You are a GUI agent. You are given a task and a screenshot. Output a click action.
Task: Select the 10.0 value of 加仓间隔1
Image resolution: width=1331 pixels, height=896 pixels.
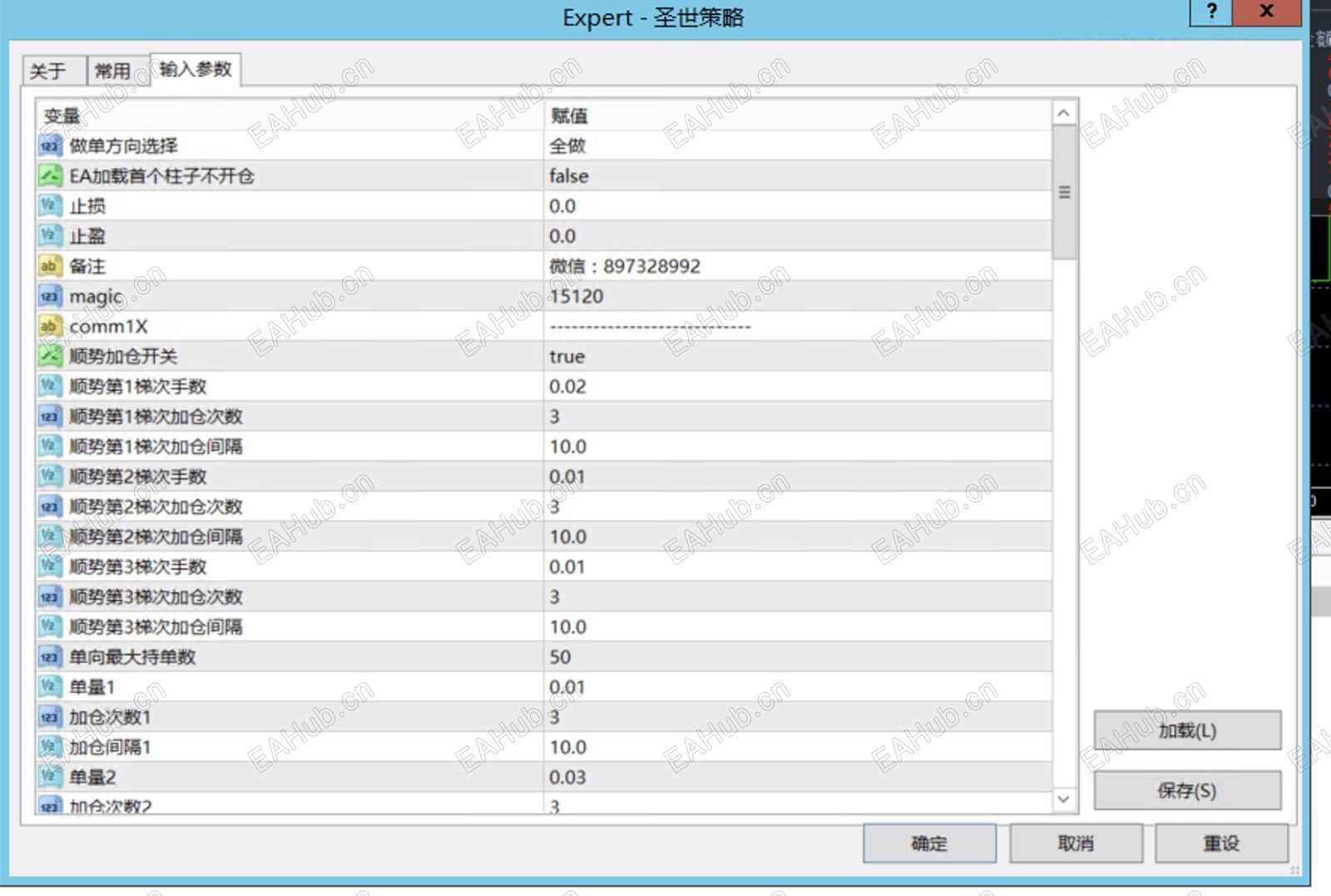point(568,747)
